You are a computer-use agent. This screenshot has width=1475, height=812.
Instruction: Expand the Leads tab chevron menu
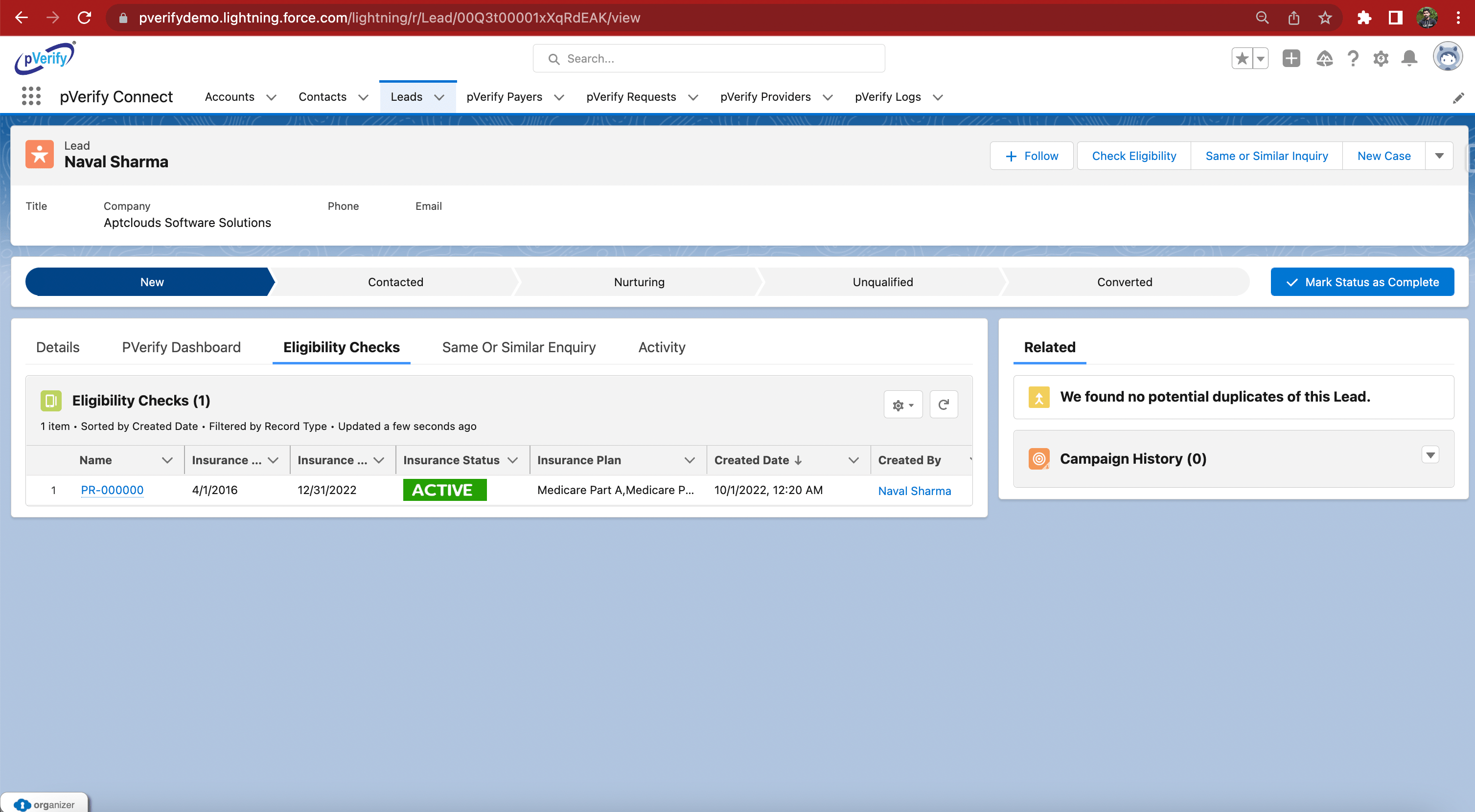pyautogui.click(x=439, y=97)
